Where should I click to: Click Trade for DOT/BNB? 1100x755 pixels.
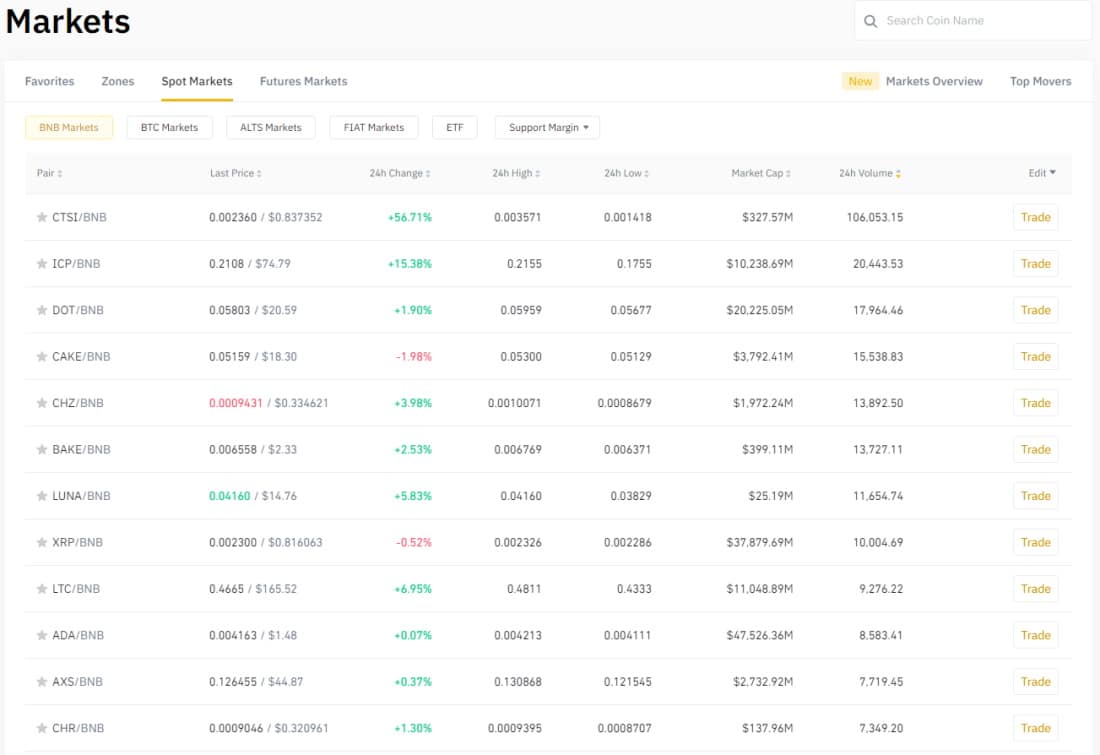point(1035,310)
